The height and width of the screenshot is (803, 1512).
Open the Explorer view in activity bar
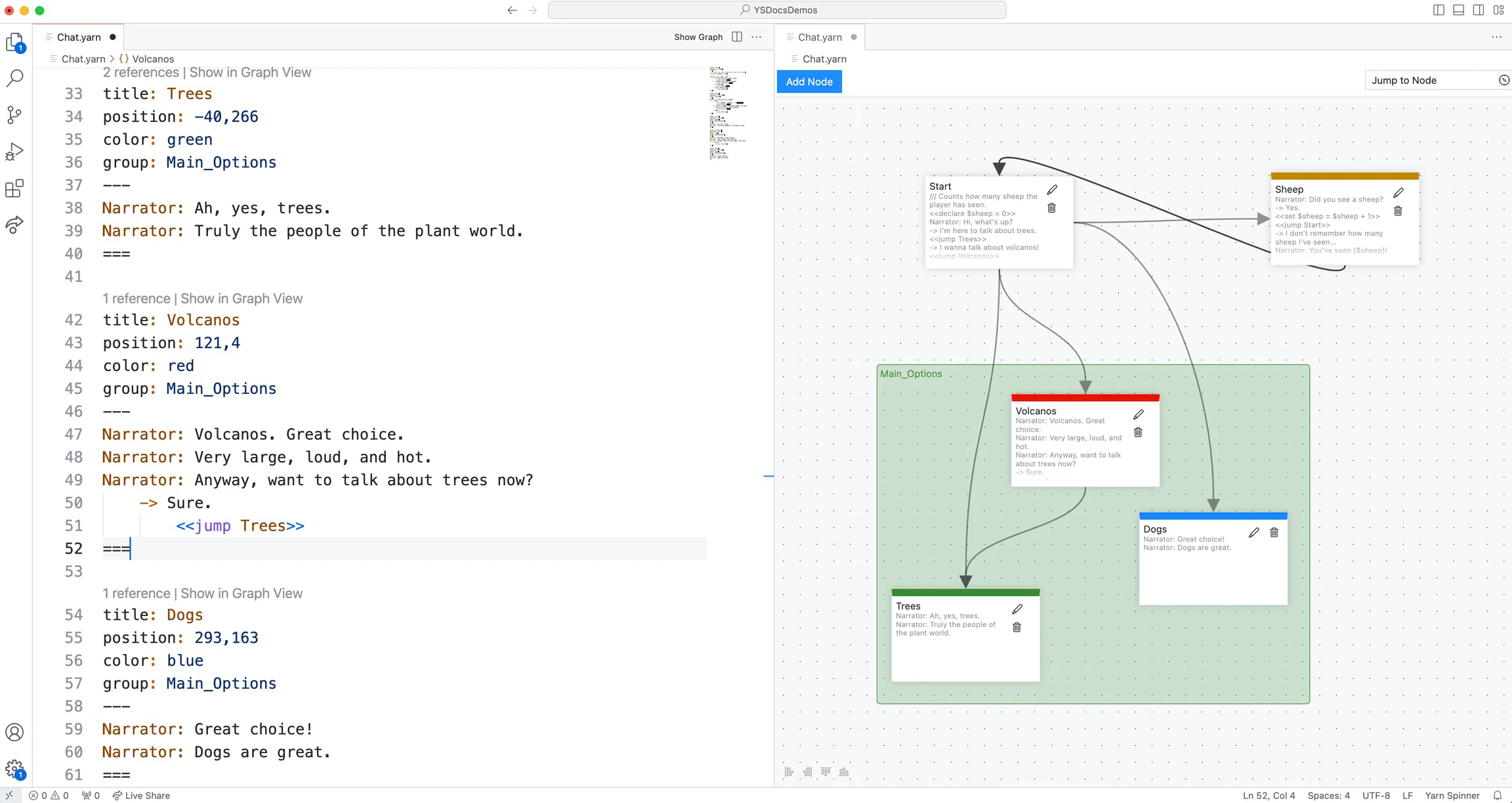(14, 43)
